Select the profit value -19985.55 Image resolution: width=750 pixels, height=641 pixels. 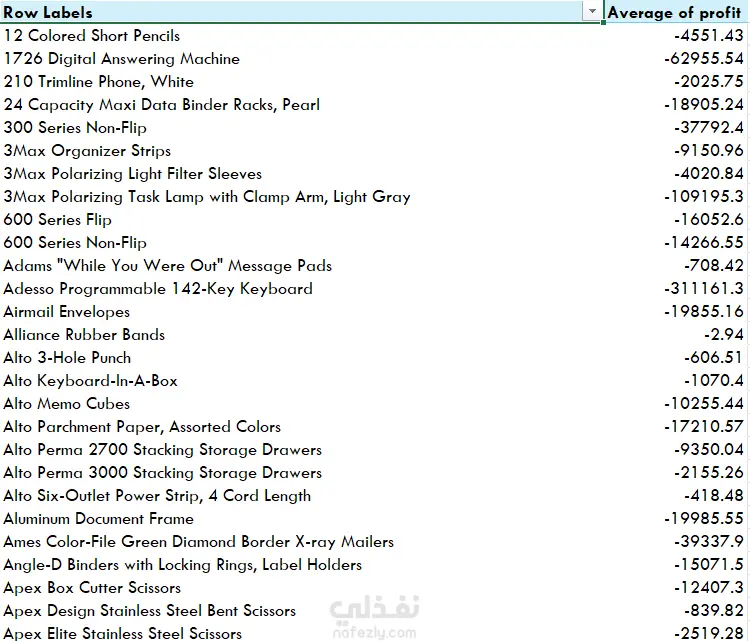pos(704,519)
